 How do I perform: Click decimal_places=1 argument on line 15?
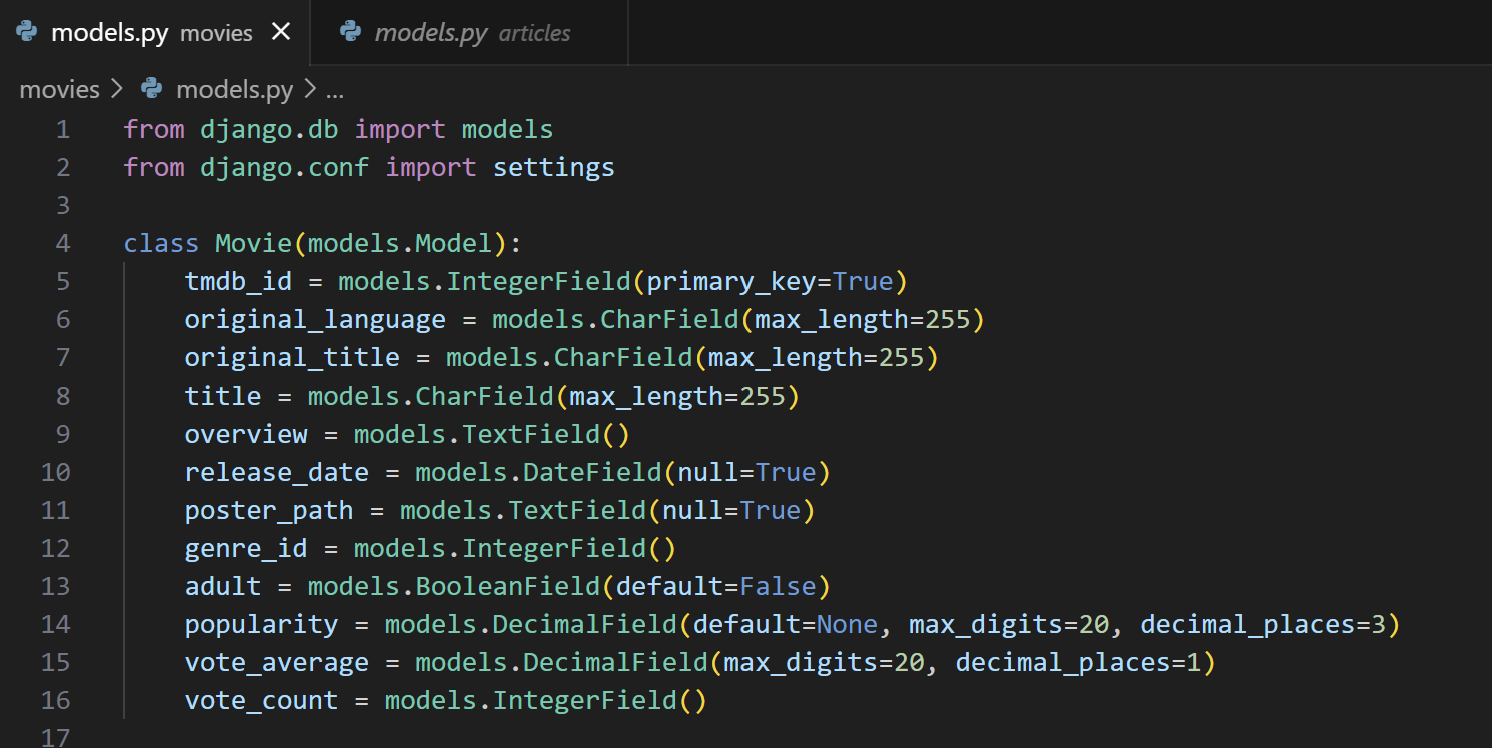pyautogui.click(x=1078, y=663)
